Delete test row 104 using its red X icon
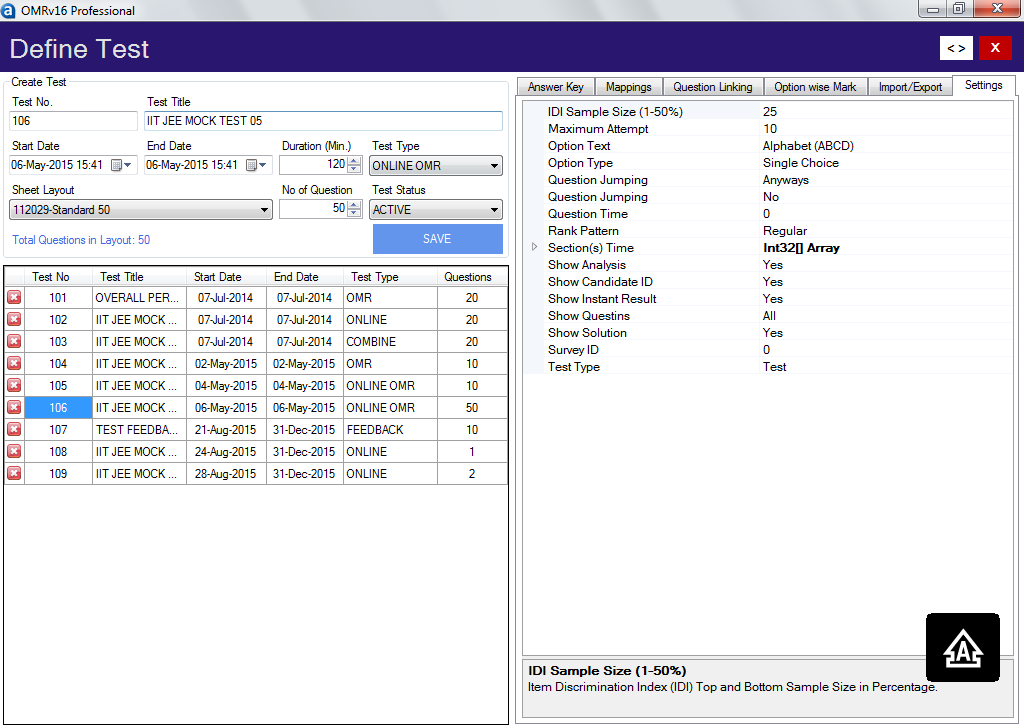The height and width of the screenshot is (728, 1024). tap(14, 364)
